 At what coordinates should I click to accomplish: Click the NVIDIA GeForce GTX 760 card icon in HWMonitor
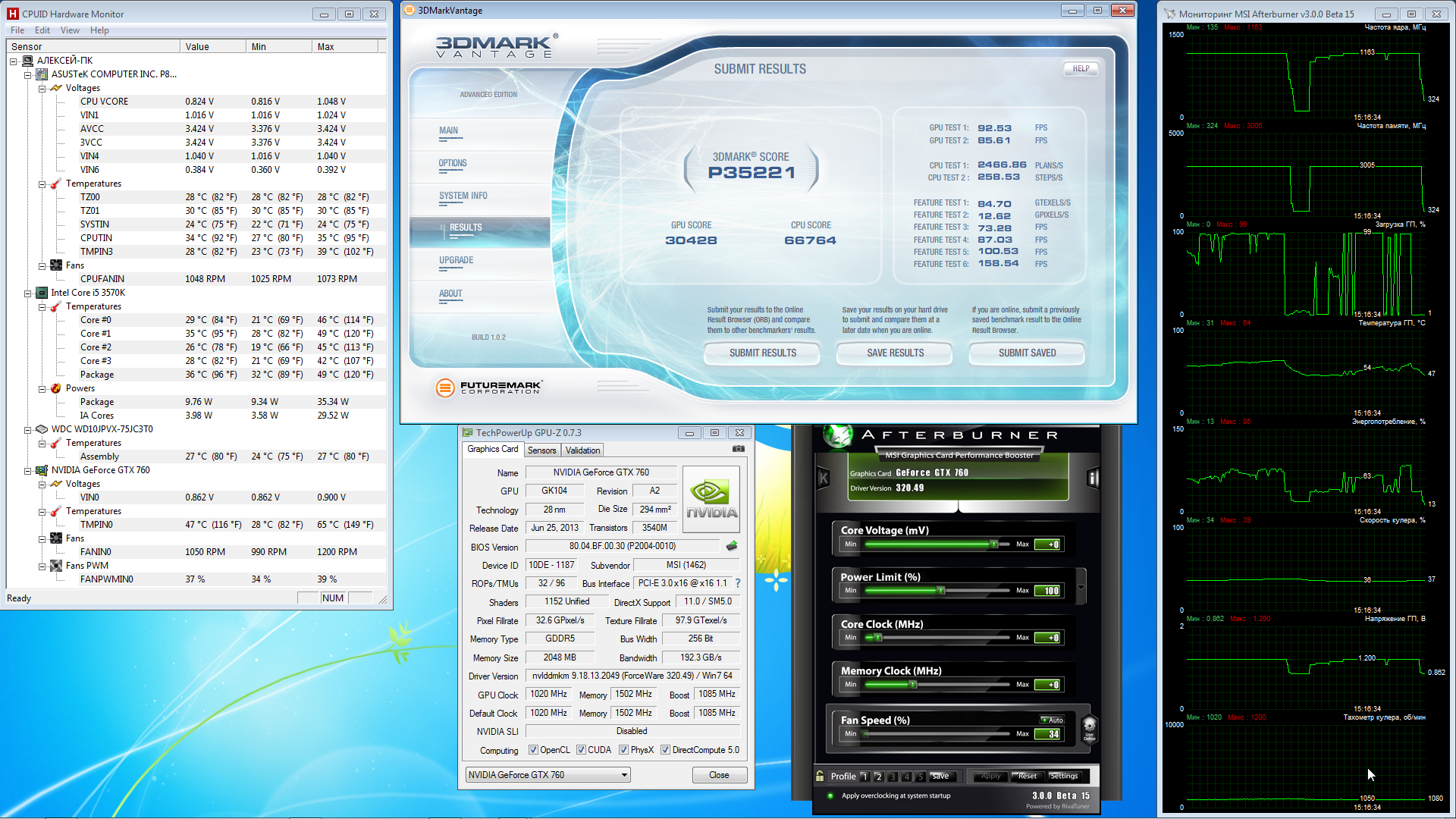point(42,470)
